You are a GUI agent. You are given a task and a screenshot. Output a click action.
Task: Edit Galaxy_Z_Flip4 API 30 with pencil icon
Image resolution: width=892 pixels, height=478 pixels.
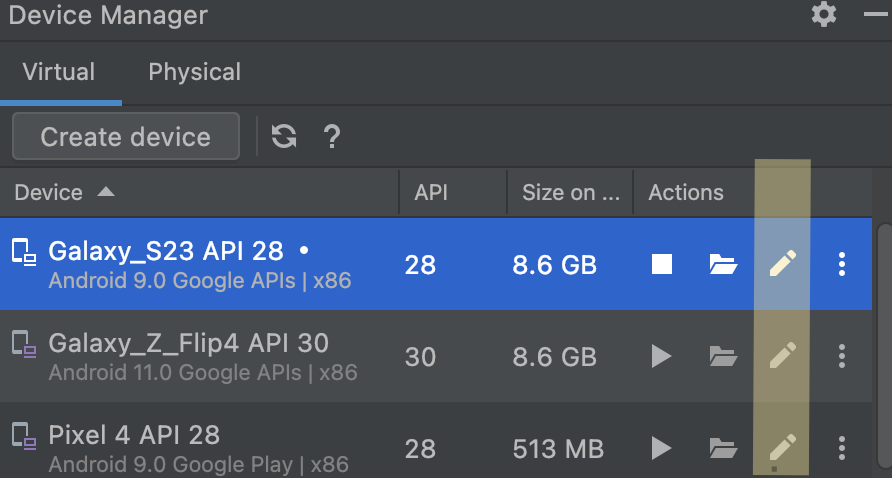point(783,355)
